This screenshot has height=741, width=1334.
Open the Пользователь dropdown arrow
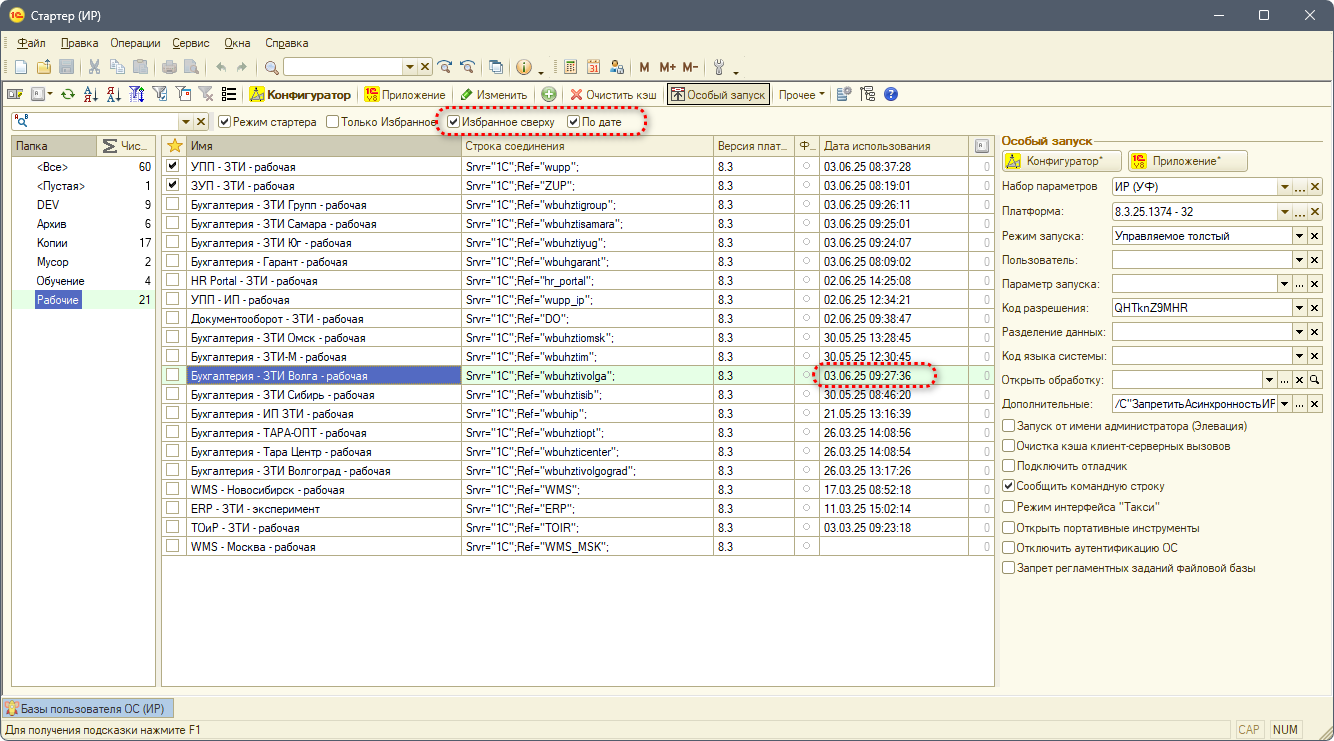(x=1300, y=259)
